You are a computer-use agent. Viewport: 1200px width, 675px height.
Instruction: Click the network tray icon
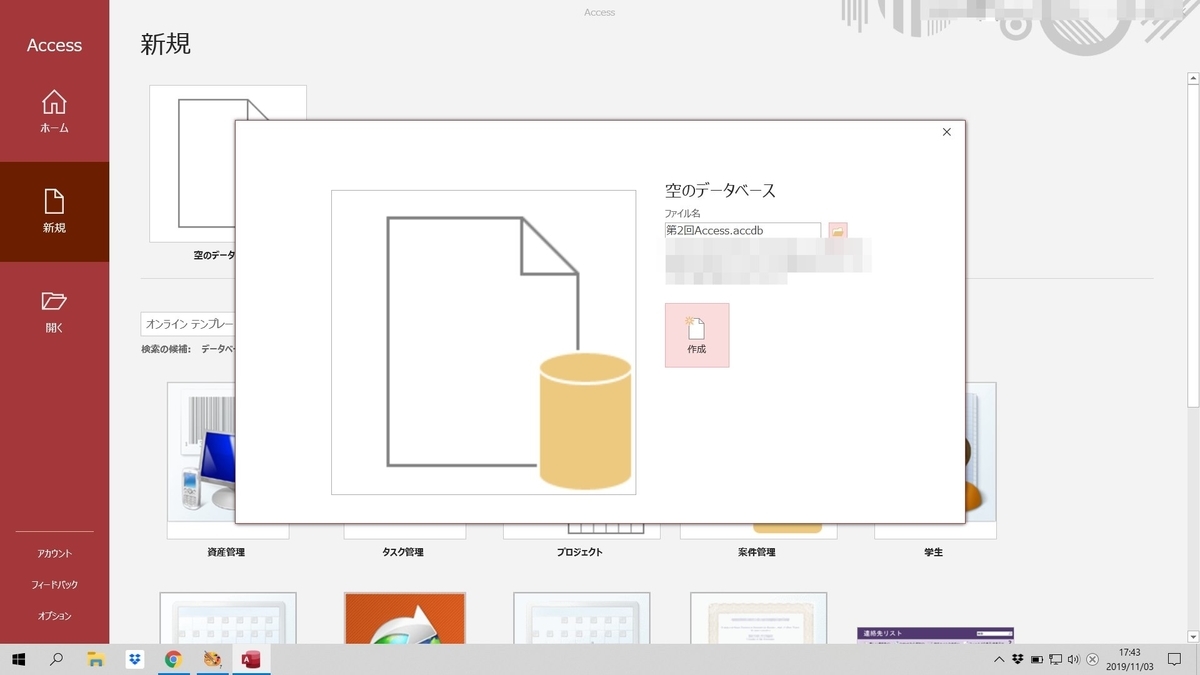(1055, 659)
